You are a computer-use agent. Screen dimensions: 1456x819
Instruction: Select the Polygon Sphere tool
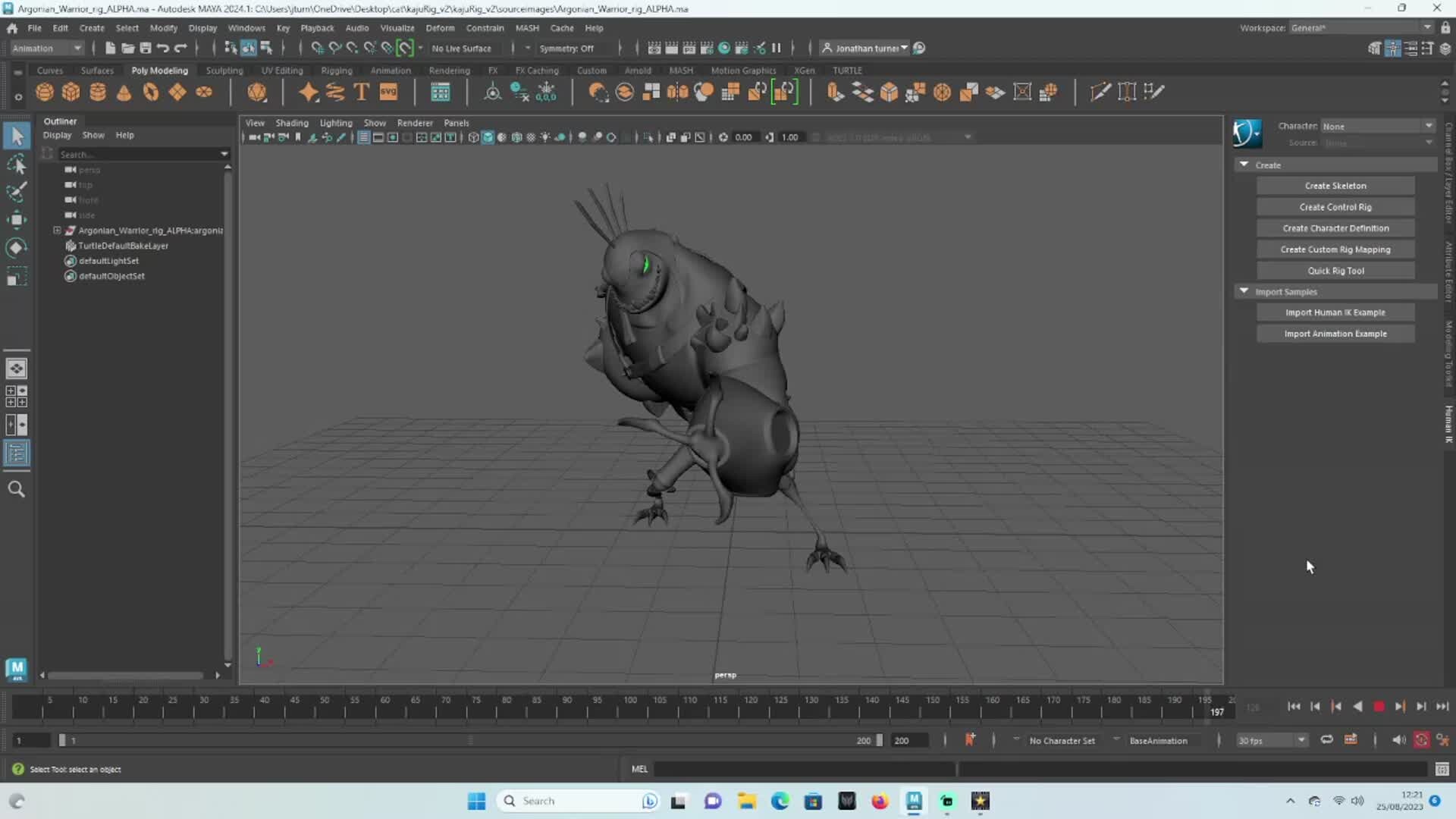44,92
